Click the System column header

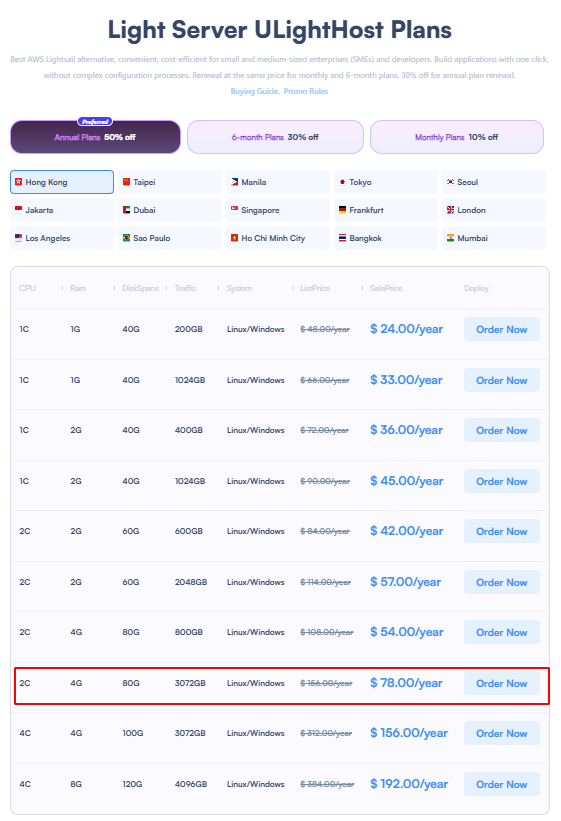click(239, 289)
